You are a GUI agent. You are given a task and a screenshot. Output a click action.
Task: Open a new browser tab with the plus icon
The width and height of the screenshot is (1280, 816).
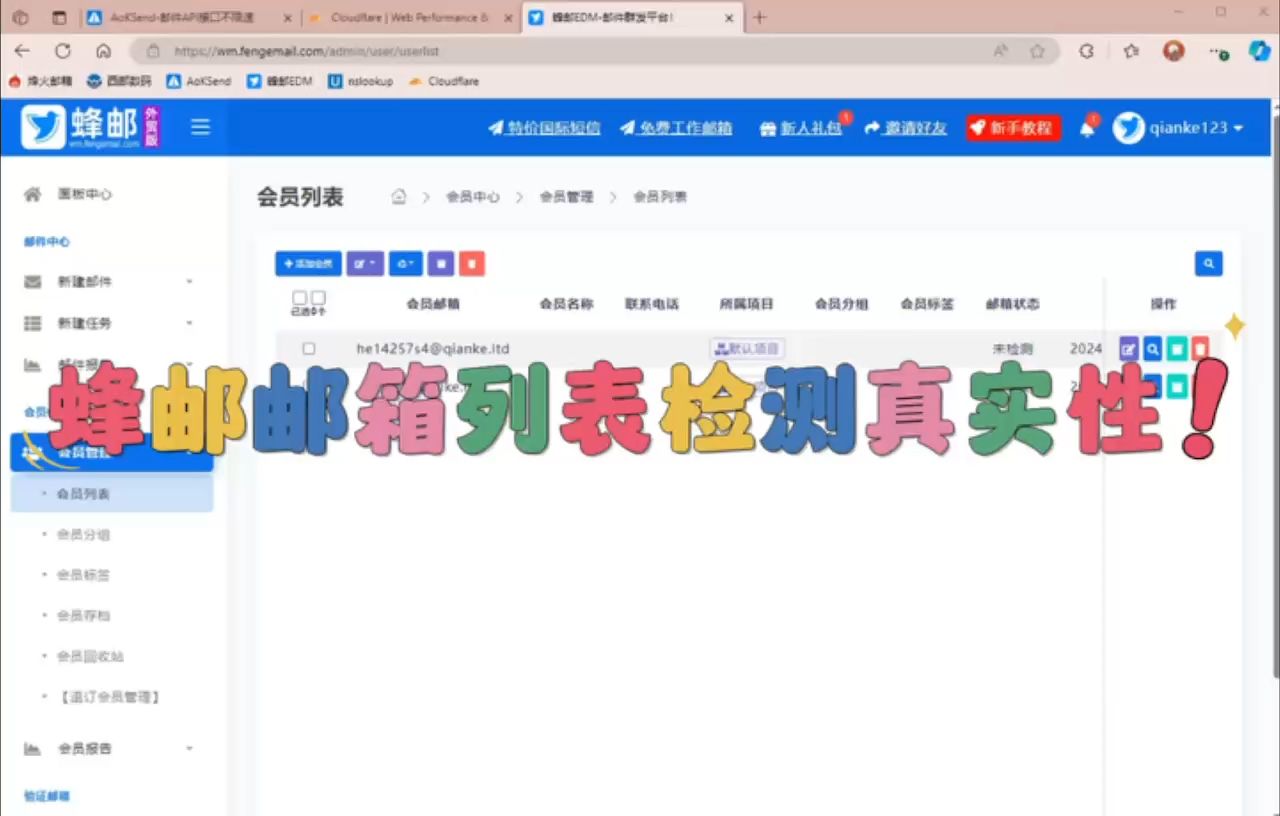[x=759, y=17]
